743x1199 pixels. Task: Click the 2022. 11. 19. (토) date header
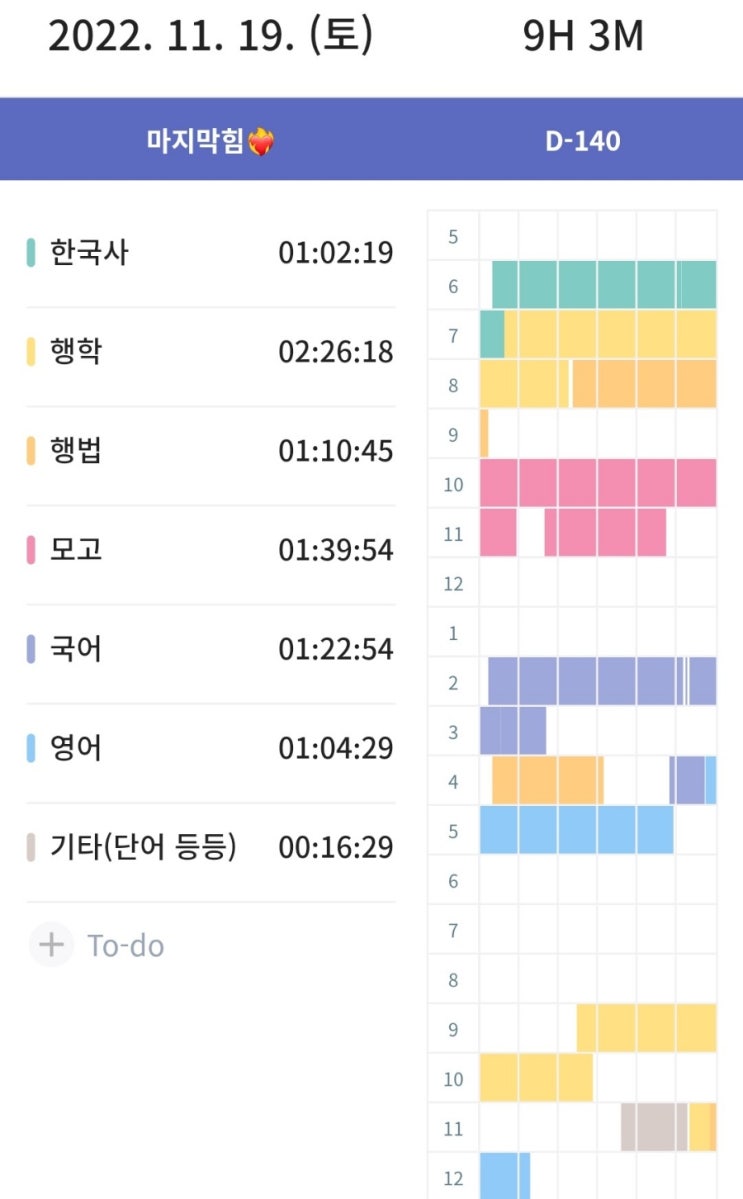[210, 36]
